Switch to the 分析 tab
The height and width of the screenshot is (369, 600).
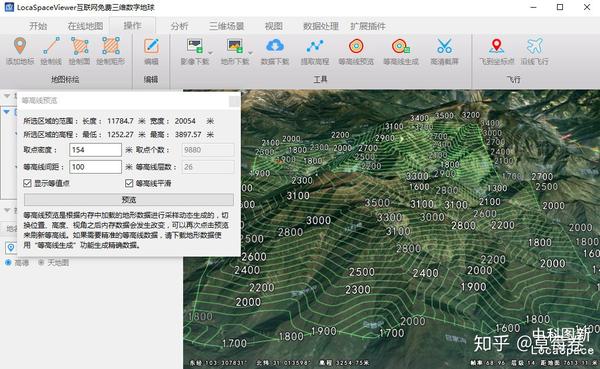tap(179, 26)
